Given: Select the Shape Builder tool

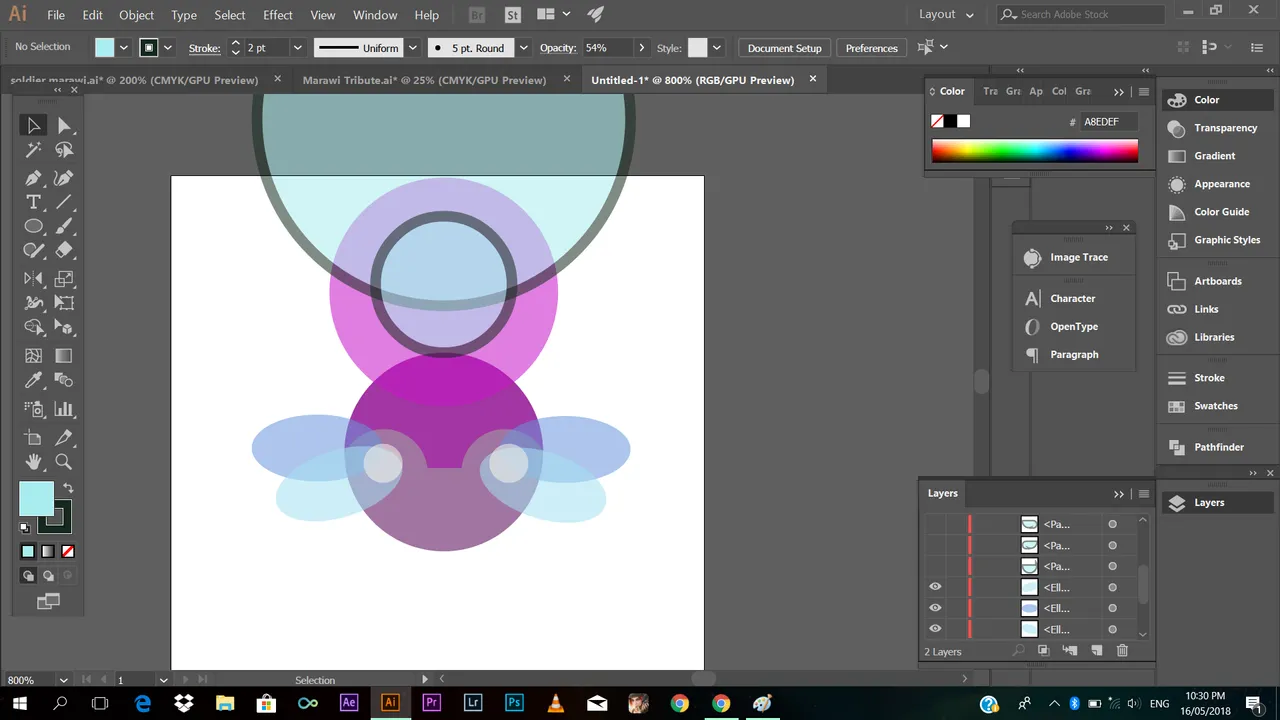Looking at the screenshot, I should [33, 327].
